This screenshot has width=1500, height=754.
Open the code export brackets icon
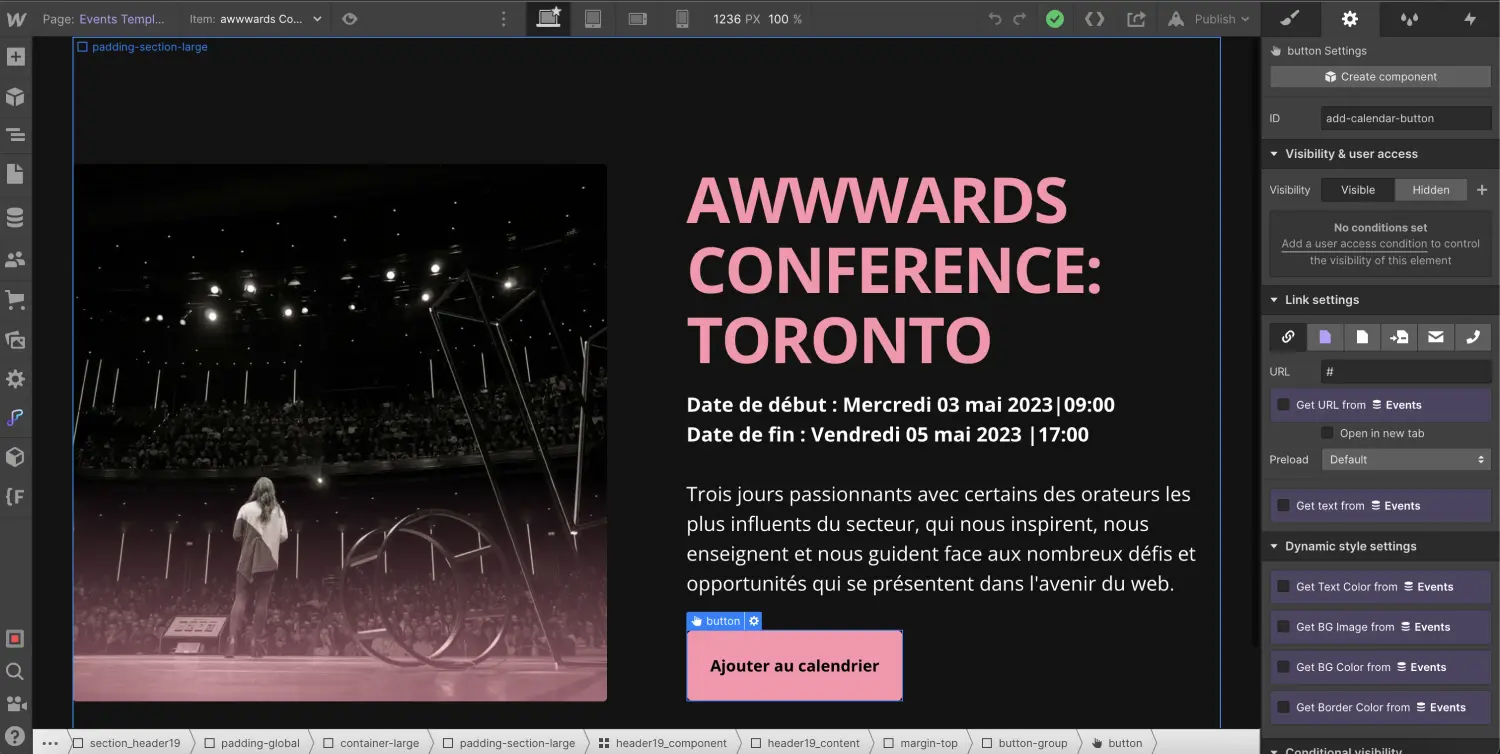click(1095, 19)
